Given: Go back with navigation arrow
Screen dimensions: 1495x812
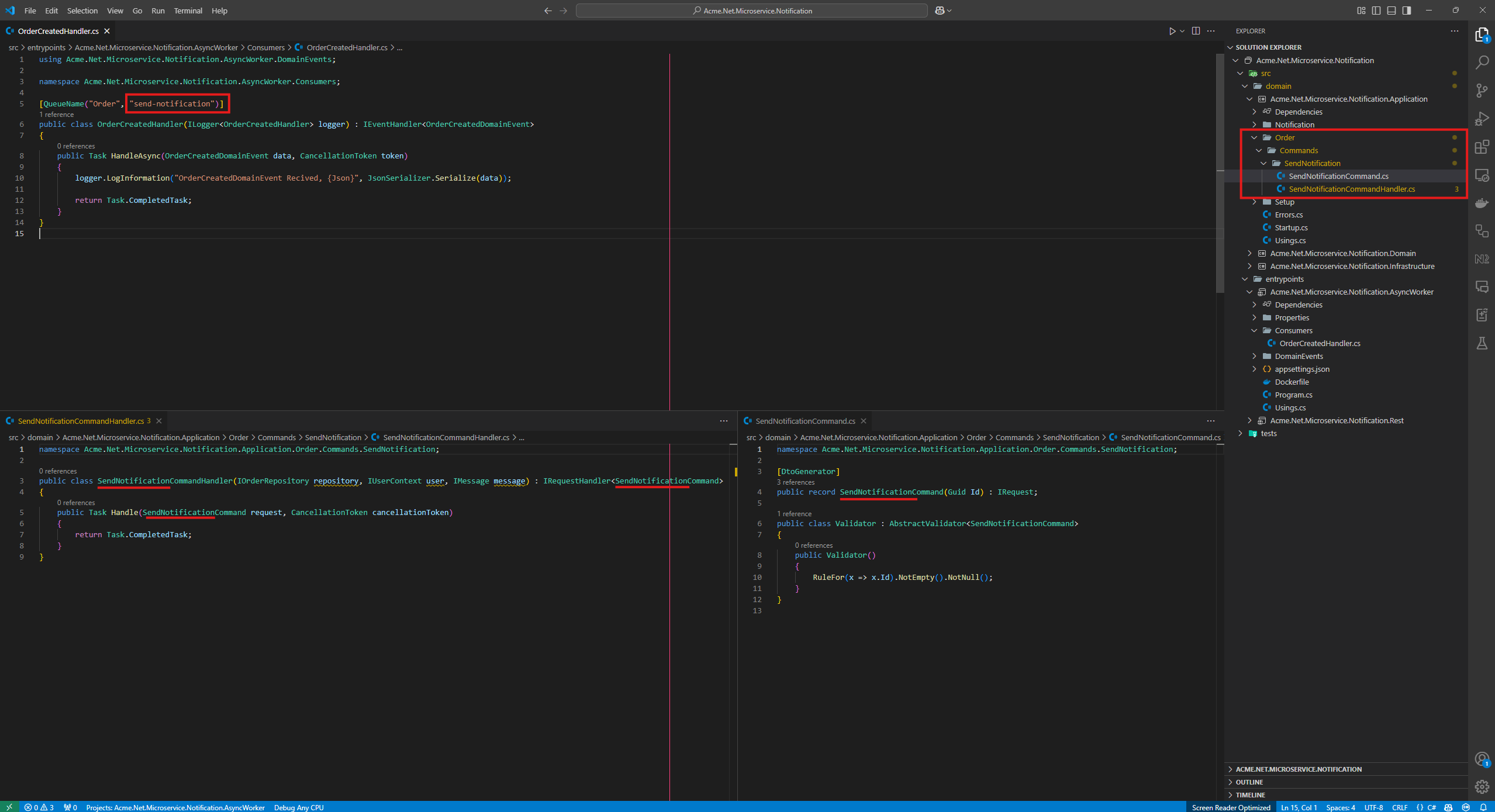Looking at the screenshot, I should (548, 11).
